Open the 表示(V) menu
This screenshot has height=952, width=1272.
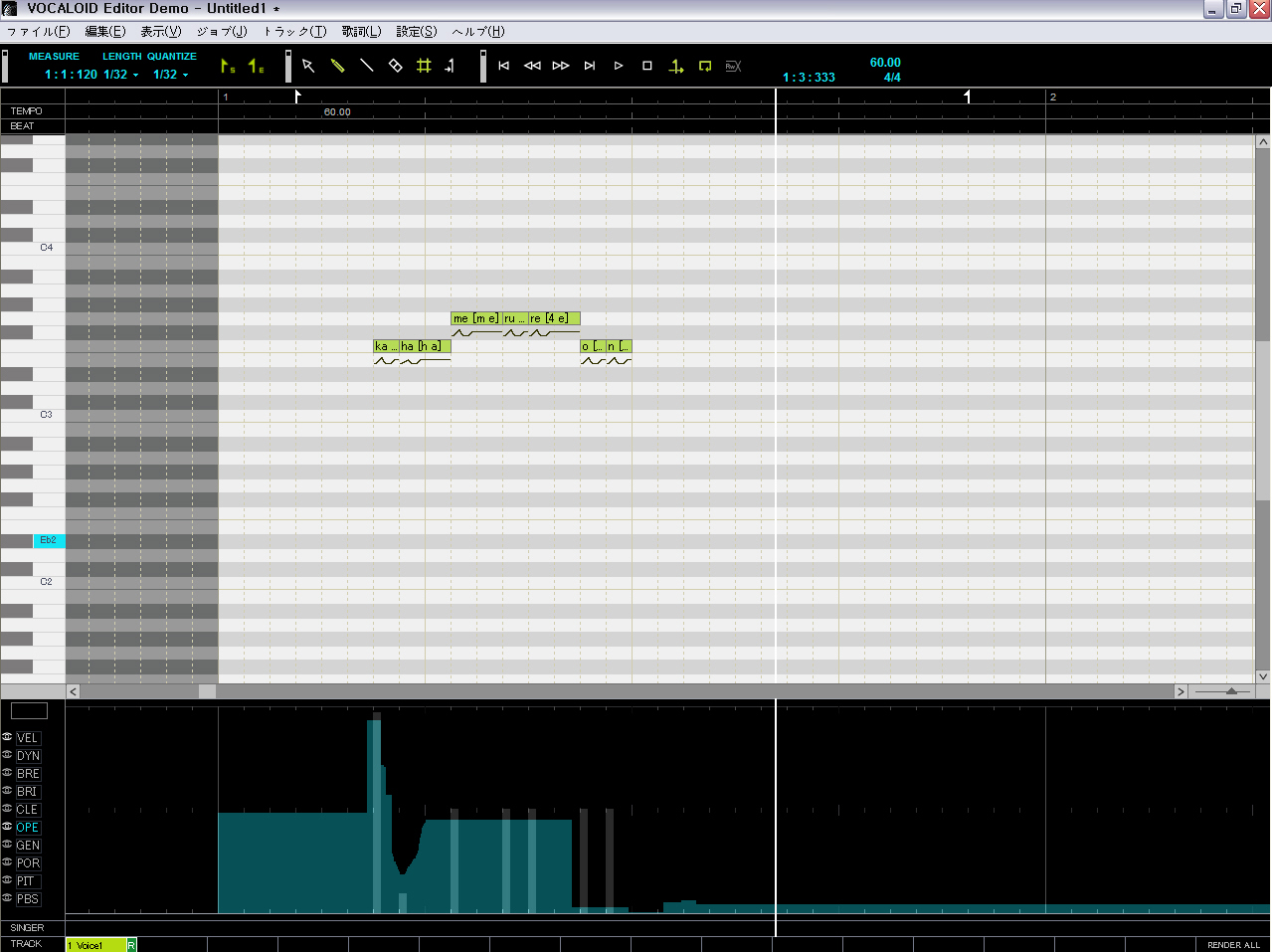(161, 31)
